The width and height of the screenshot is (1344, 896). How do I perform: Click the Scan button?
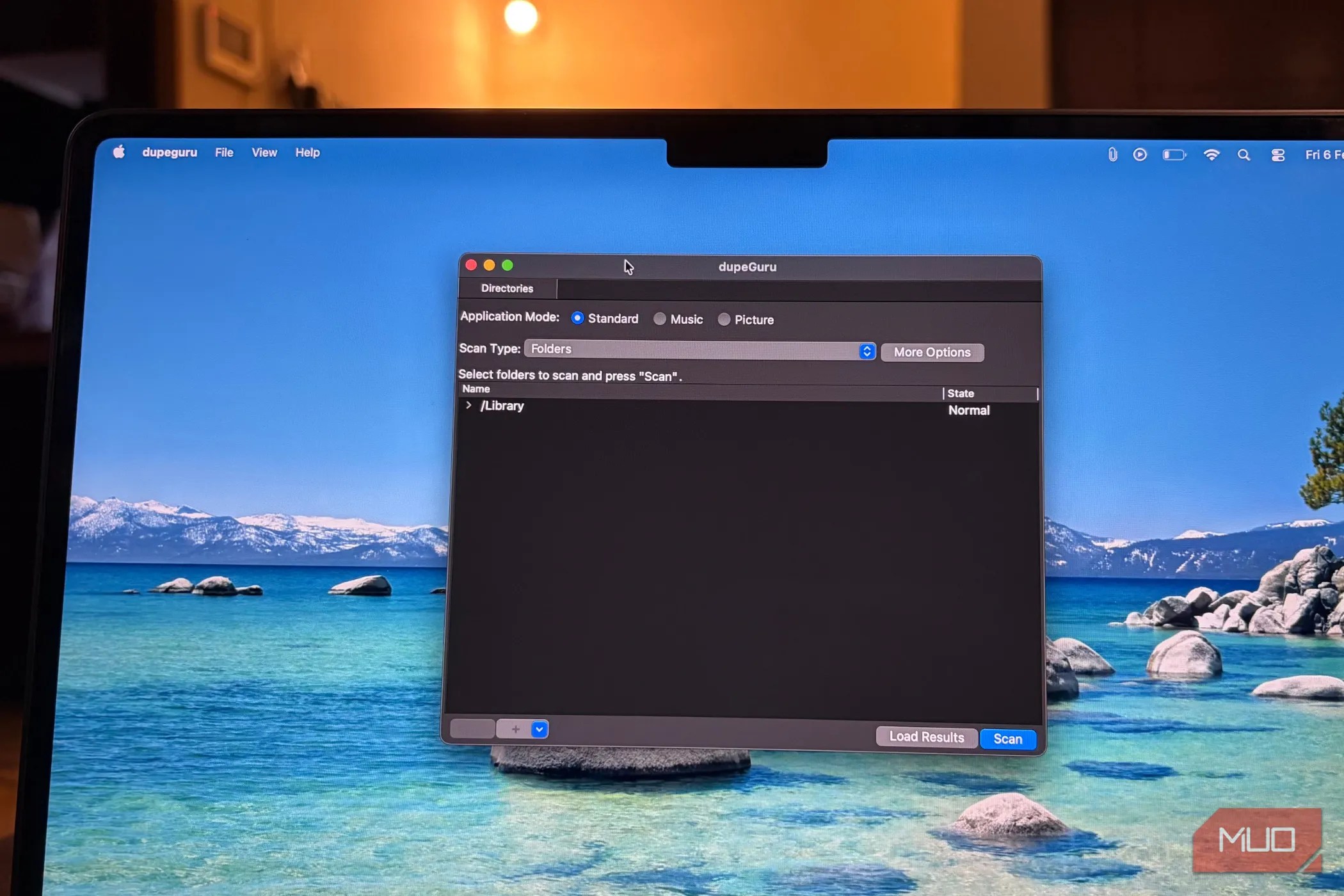(1007, 738)
